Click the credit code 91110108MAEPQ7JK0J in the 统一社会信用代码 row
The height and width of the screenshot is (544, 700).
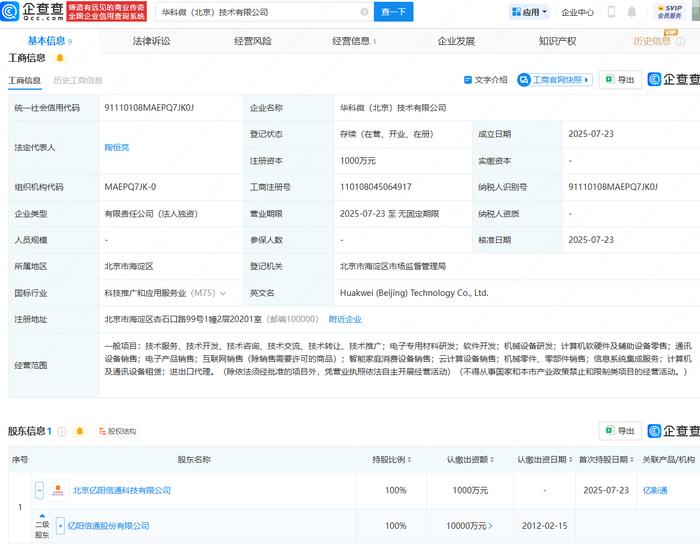tap(149, 108)
